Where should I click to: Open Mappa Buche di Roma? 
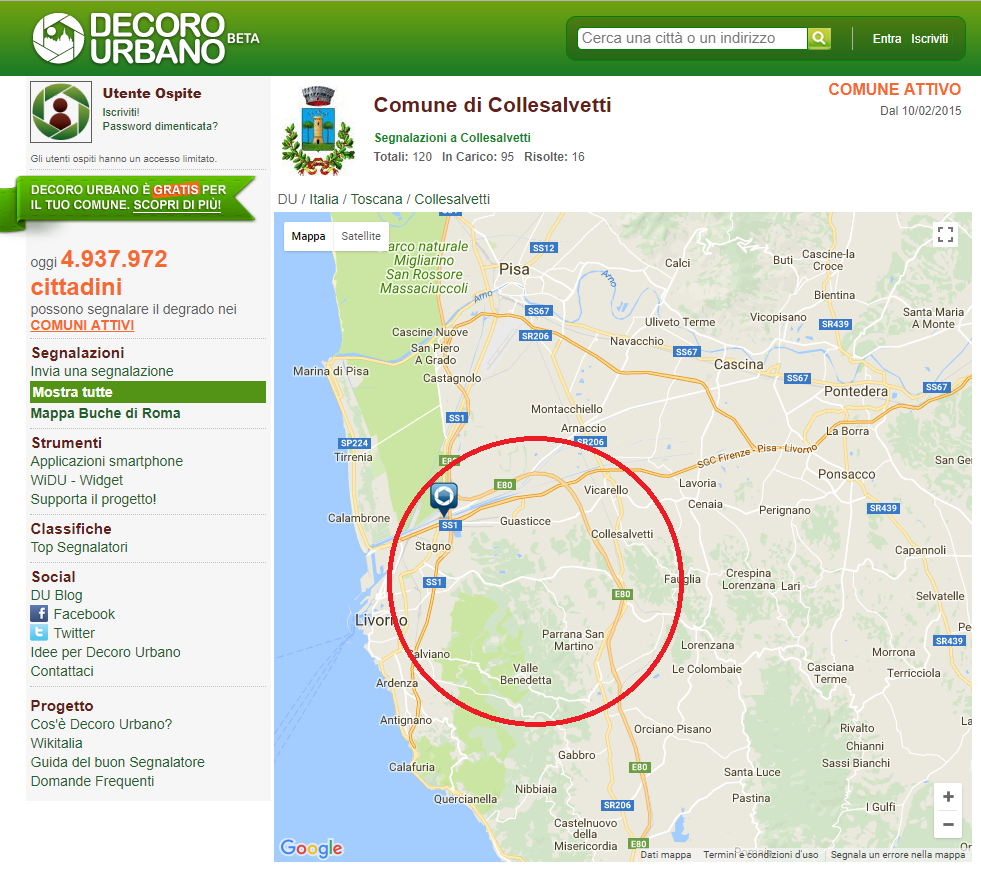(105, 413)
